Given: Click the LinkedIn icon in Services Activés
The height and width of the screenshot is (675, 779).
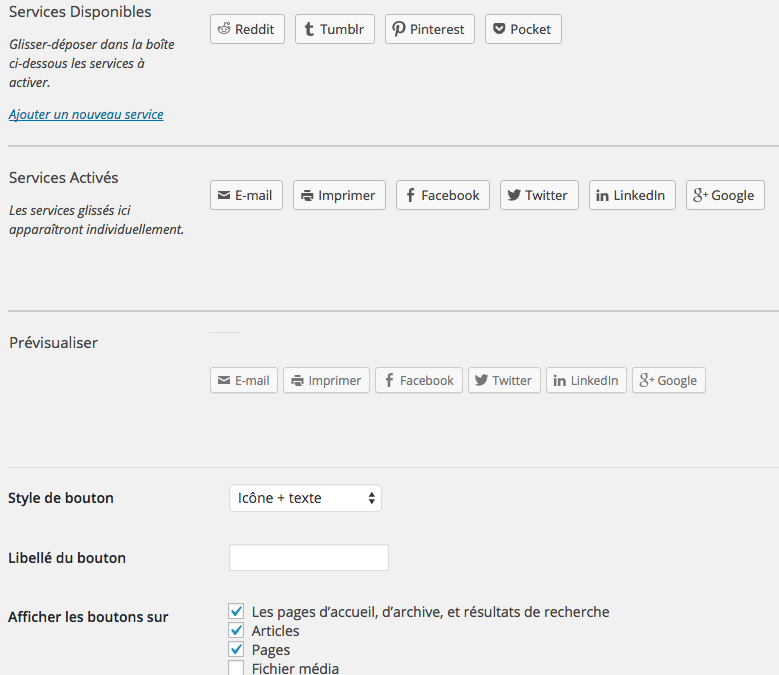Looking at the screenshot, I should point(602,195).
